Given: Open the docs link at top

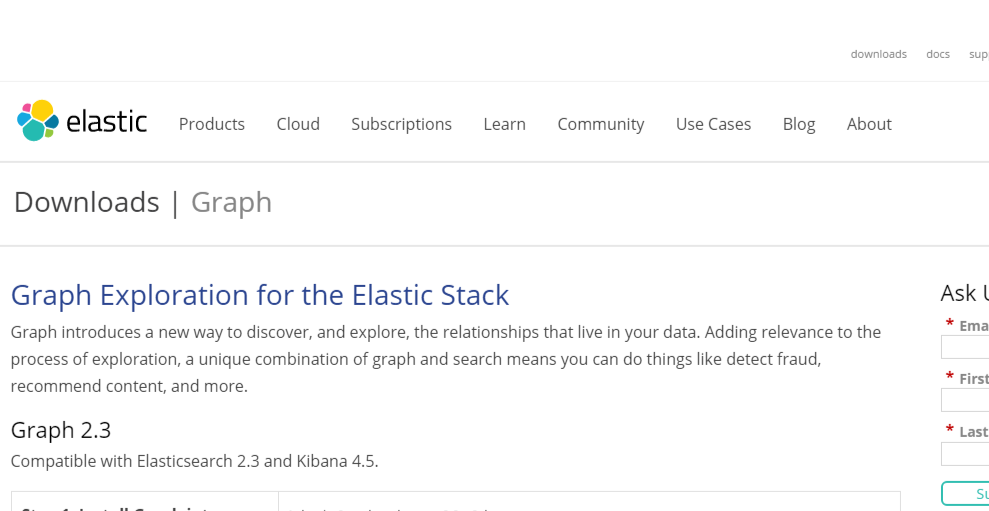Looking at the screenshot, I should (937, 54).
